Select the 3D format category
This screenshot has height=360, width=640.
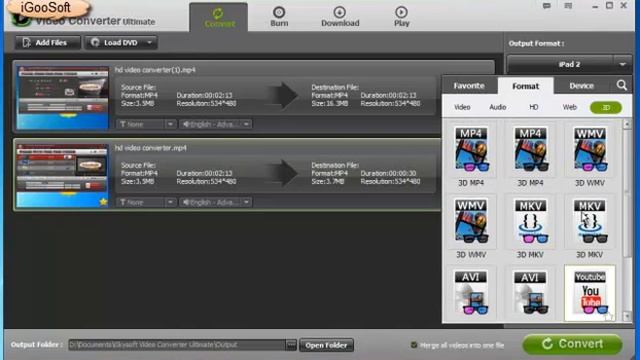[x=606, y=107]
